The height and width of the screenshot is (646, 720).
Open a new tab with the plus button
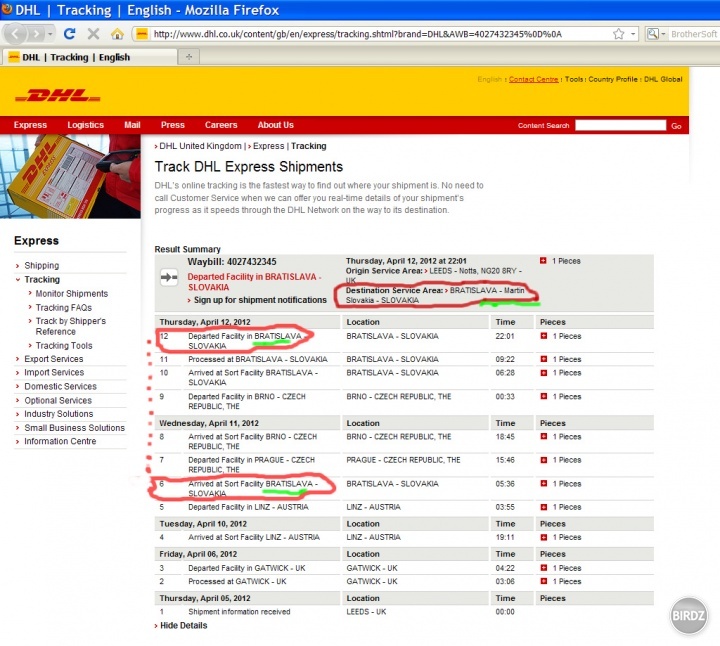189,57
